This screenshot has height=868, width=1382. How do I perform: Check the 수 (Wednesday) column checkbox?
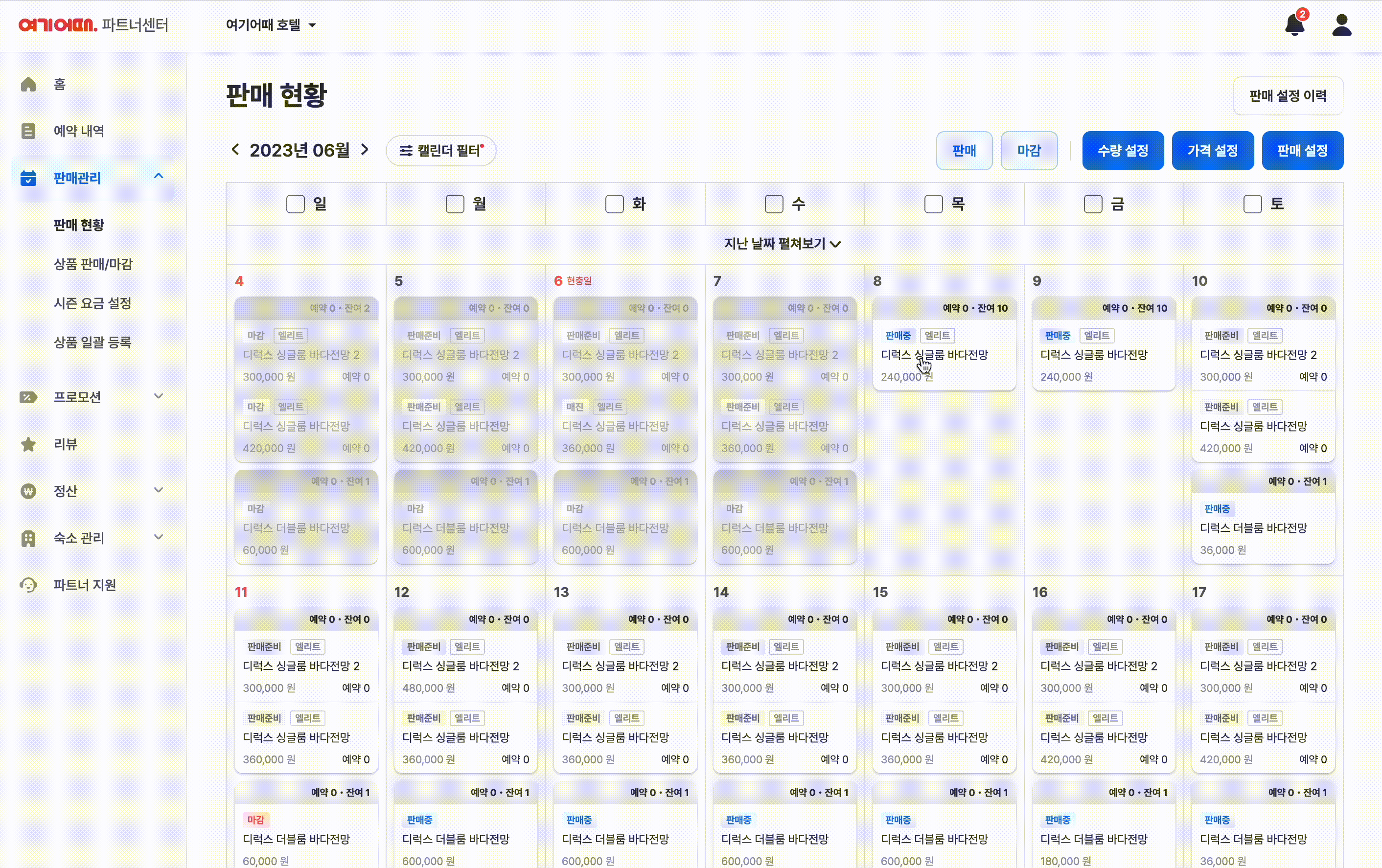pos(774,204)
